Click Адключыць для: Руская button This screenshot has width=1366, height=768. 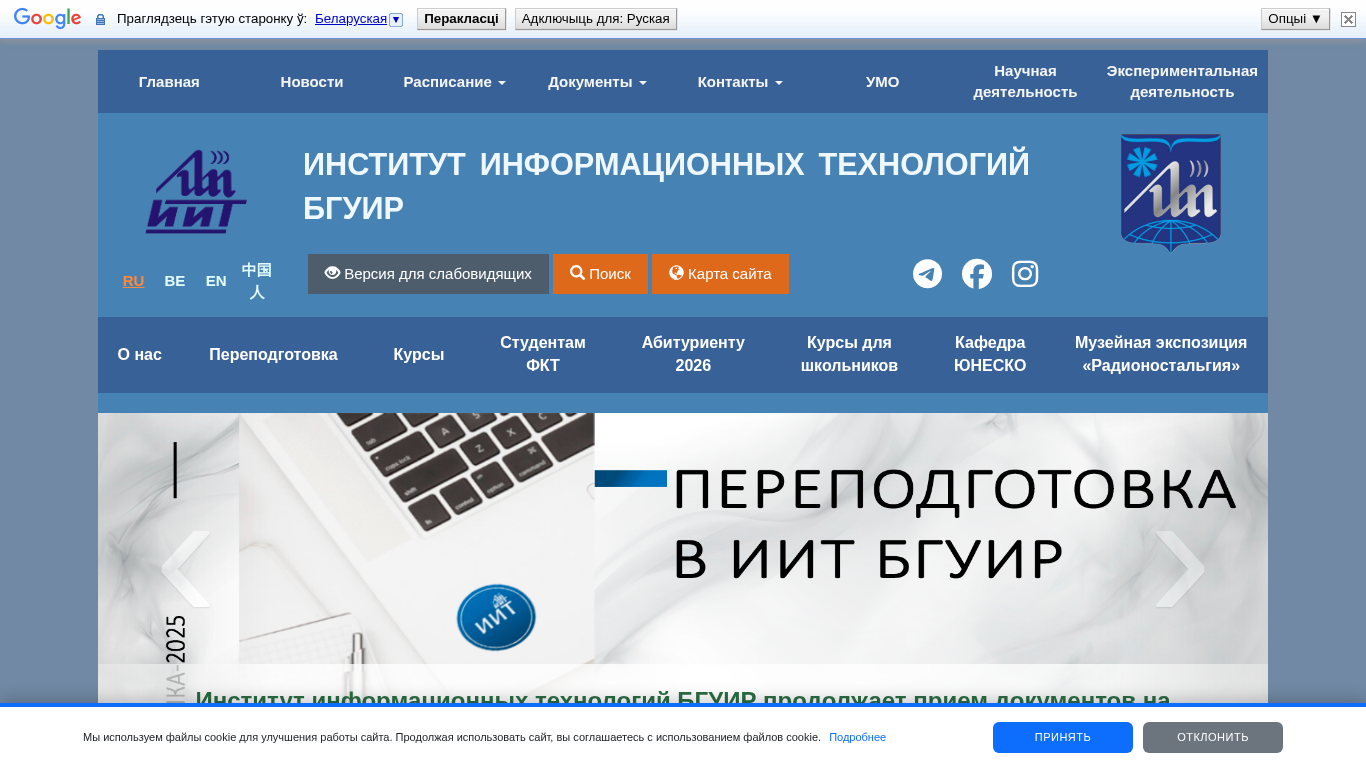[x=596, y=19]
